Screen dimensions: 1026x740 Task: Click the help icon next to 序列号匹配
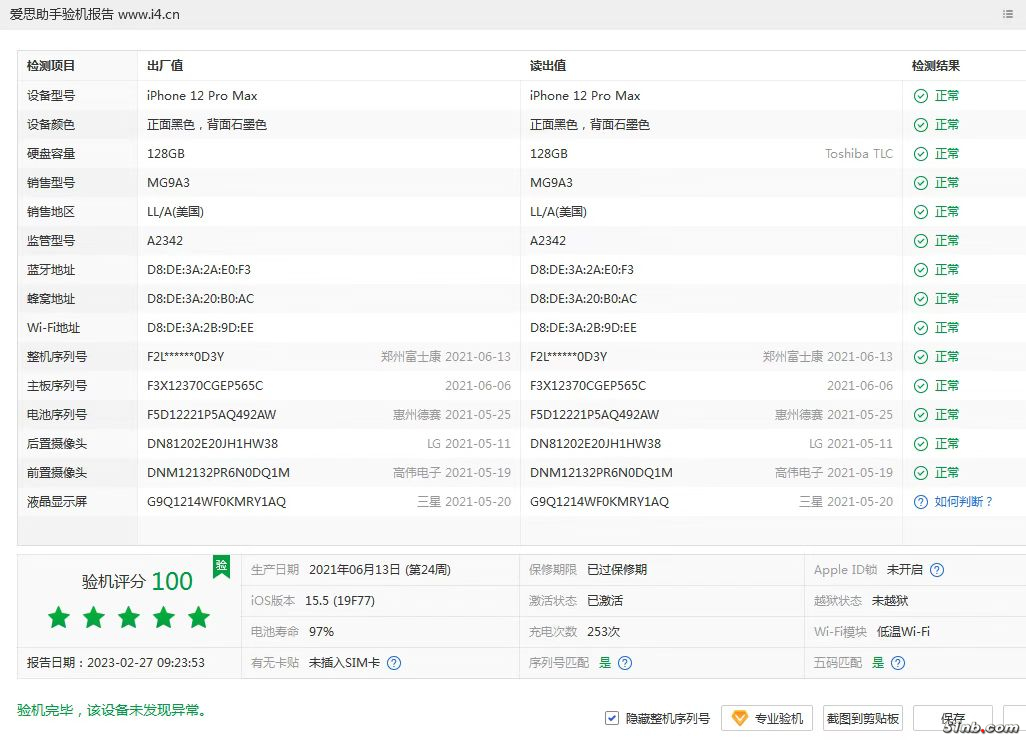[625, 663]
